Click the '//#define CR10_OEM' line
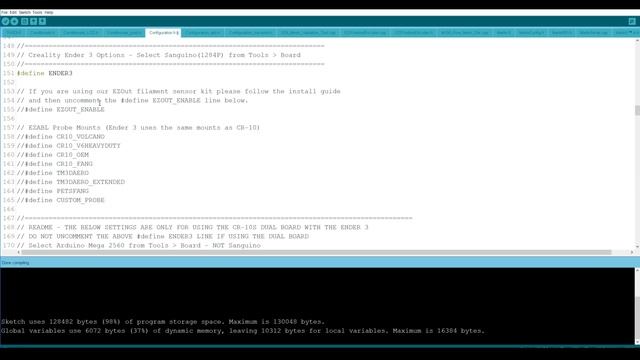The height and width of the screenshot is (360, 640). coord(53,155)
